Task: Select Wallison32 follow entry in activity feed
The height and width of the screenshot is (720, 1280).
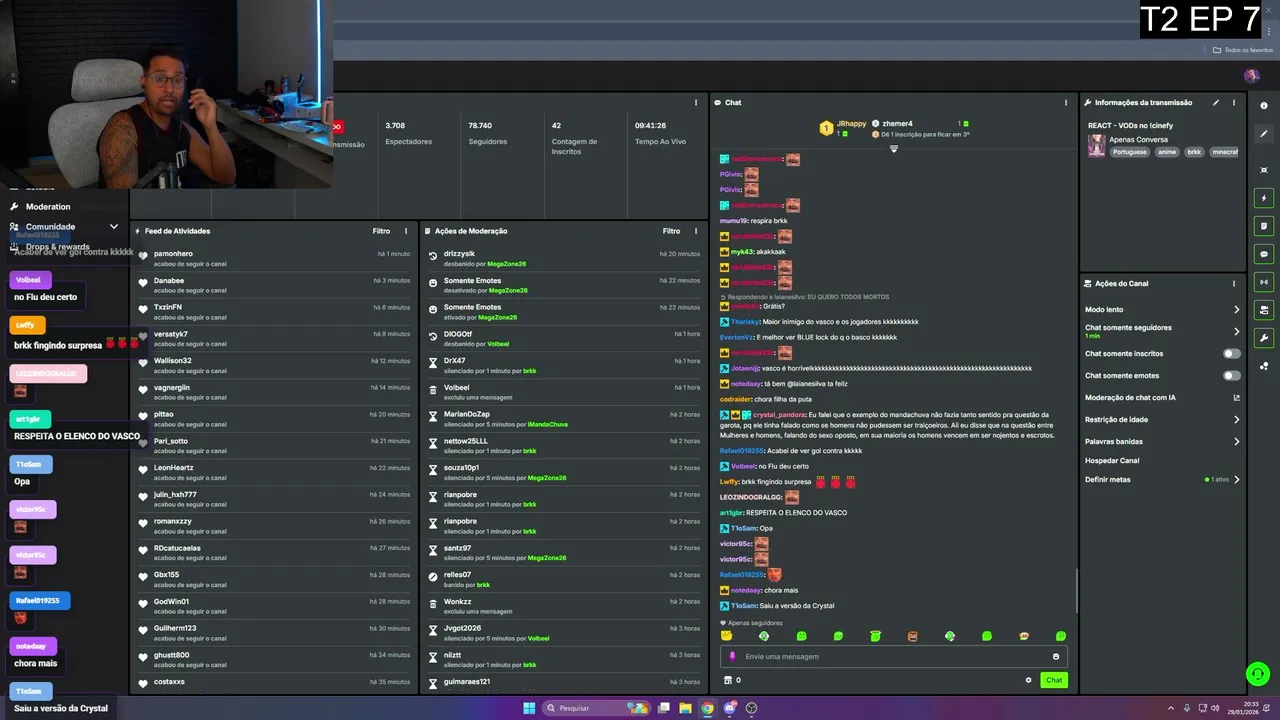Action: point(272,365)
